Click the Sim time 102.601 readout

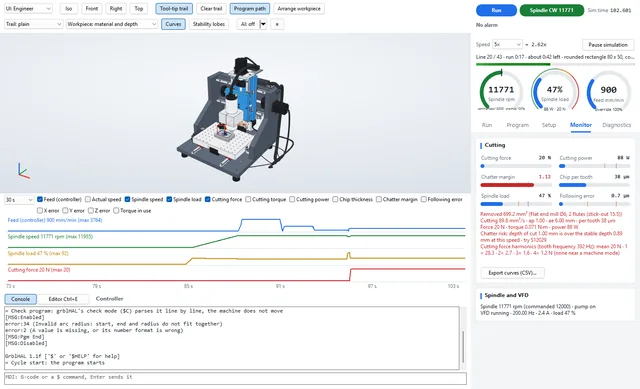[609, 10]
